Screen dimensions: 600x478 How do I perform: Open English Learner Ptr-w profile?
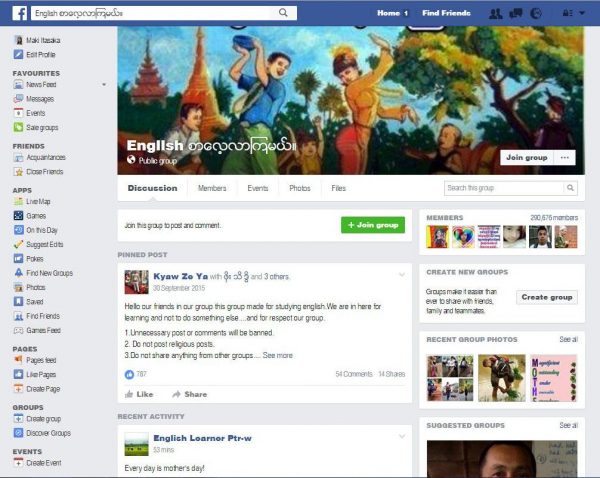point(202,438)
